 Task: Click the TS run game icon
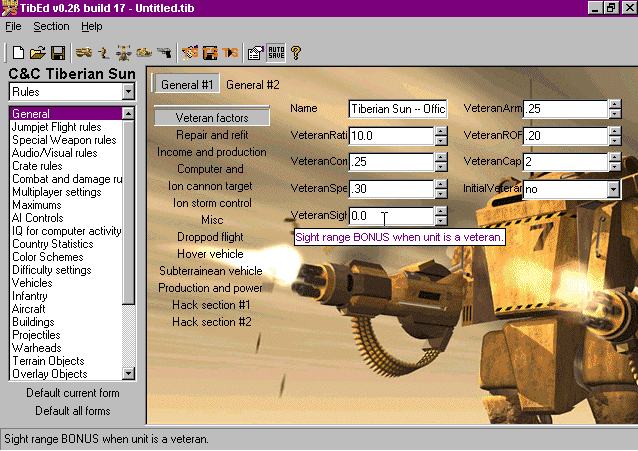point(230,53)
